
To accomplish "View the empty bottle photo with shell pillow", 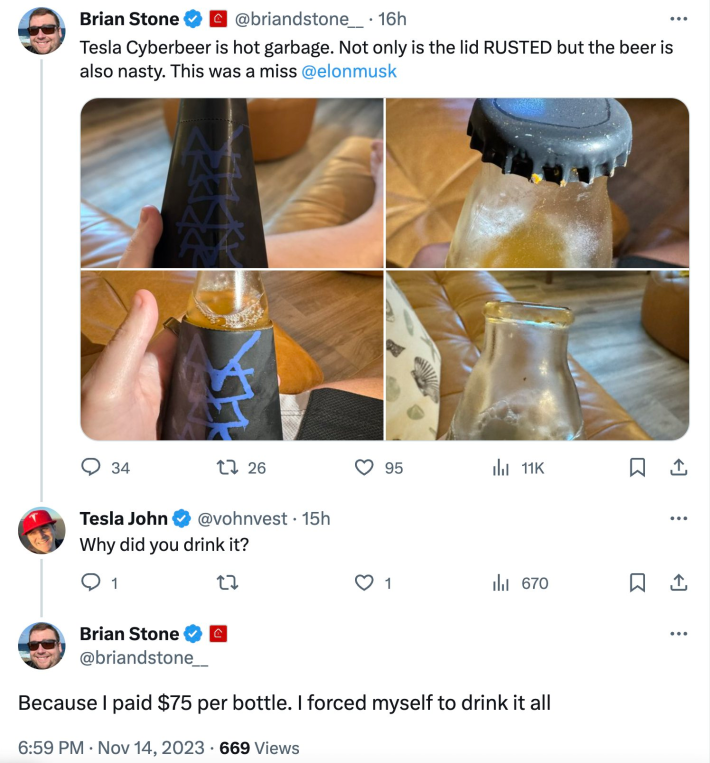I will pyautogui.click(x=537, y=355).
